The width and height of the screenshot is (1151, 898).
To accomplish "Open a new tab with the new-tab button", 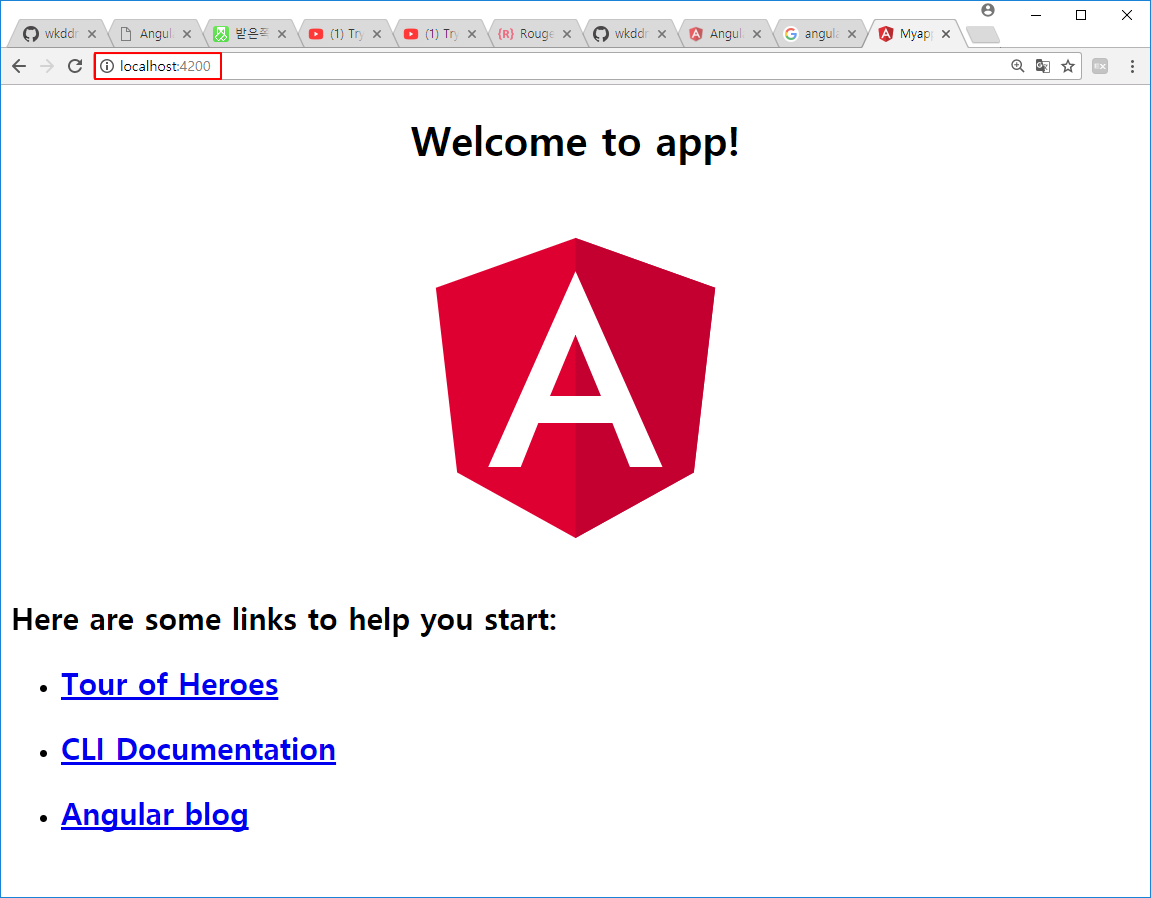I will (983, 35).
